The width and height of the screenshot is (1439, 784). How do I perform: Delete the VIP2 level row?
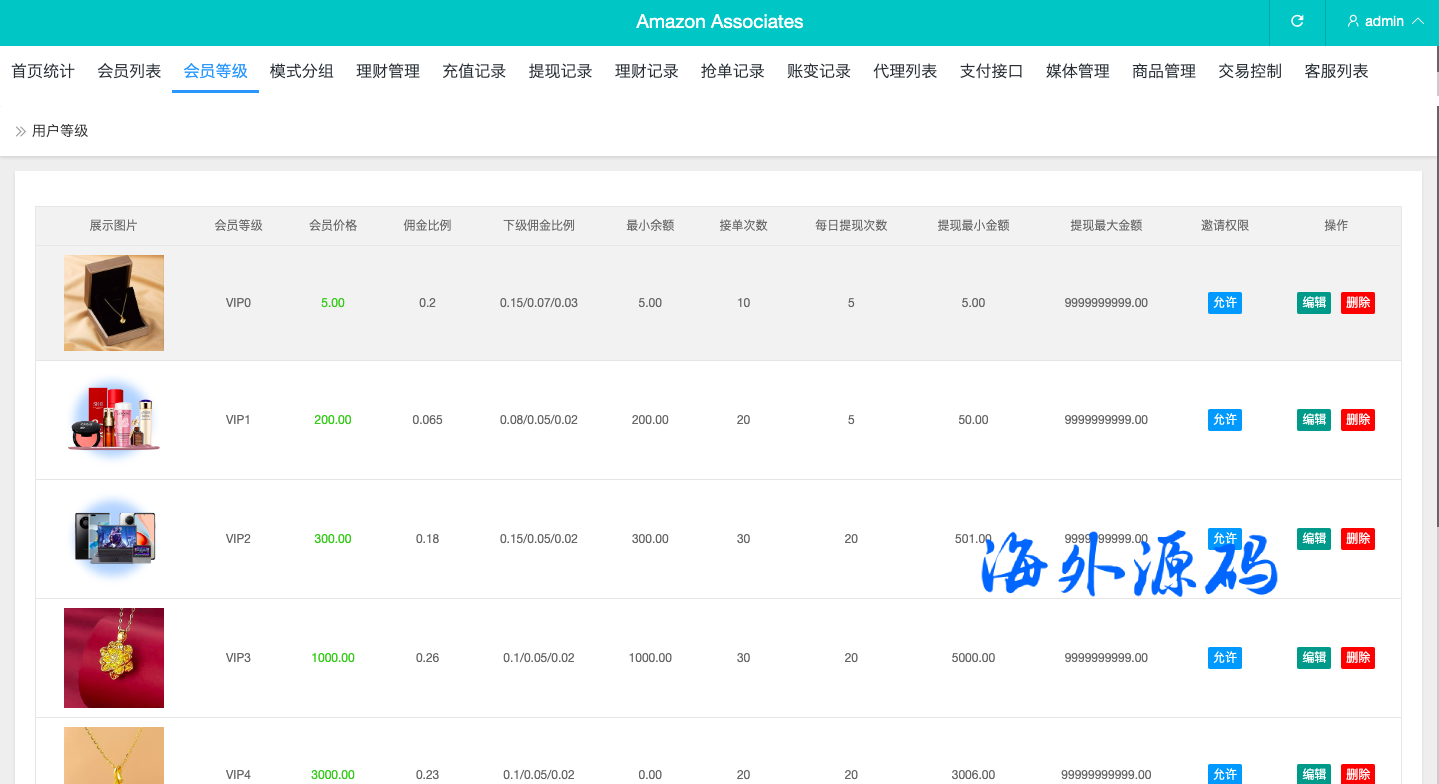point(1357,539)
